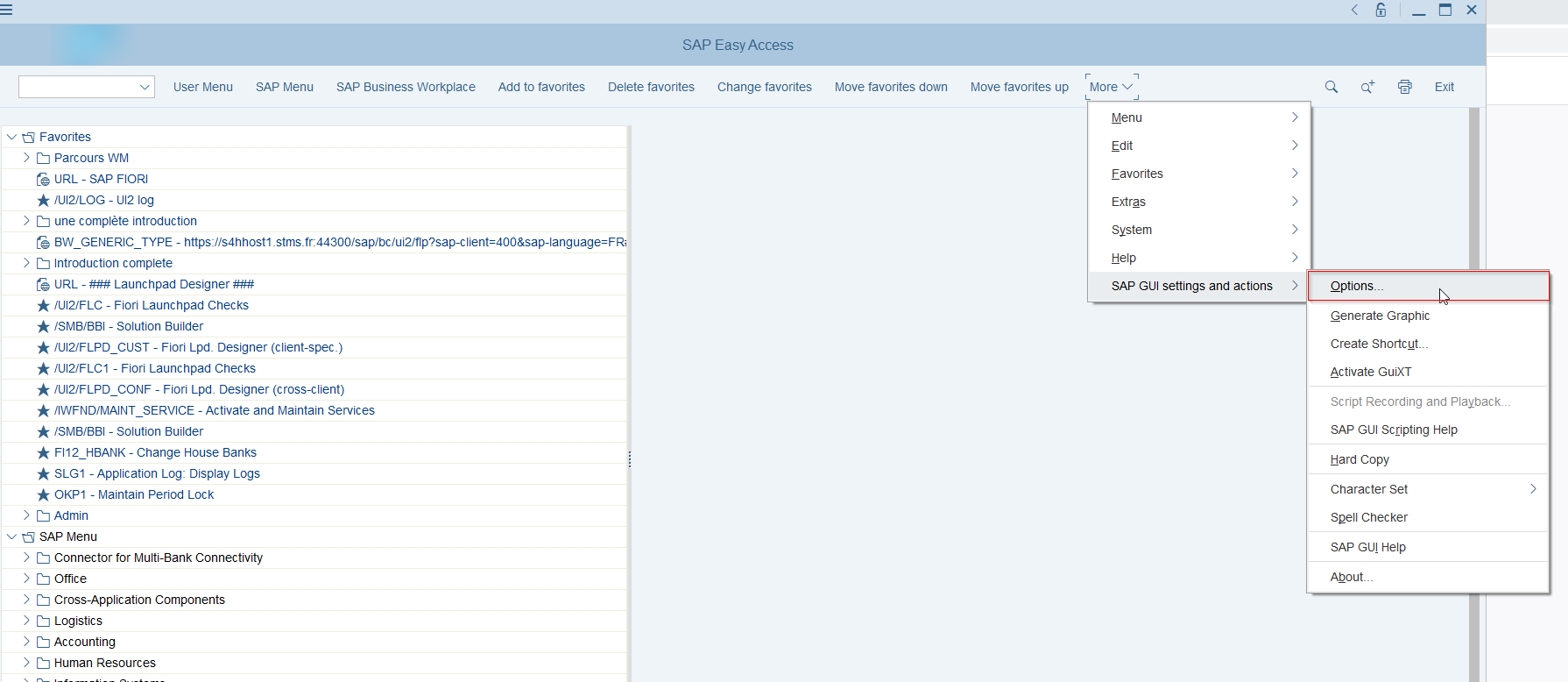Viewport: 1568px width, 682px height.
Task: Click the back arrow icon in title bar
Action: [1354, 10]
